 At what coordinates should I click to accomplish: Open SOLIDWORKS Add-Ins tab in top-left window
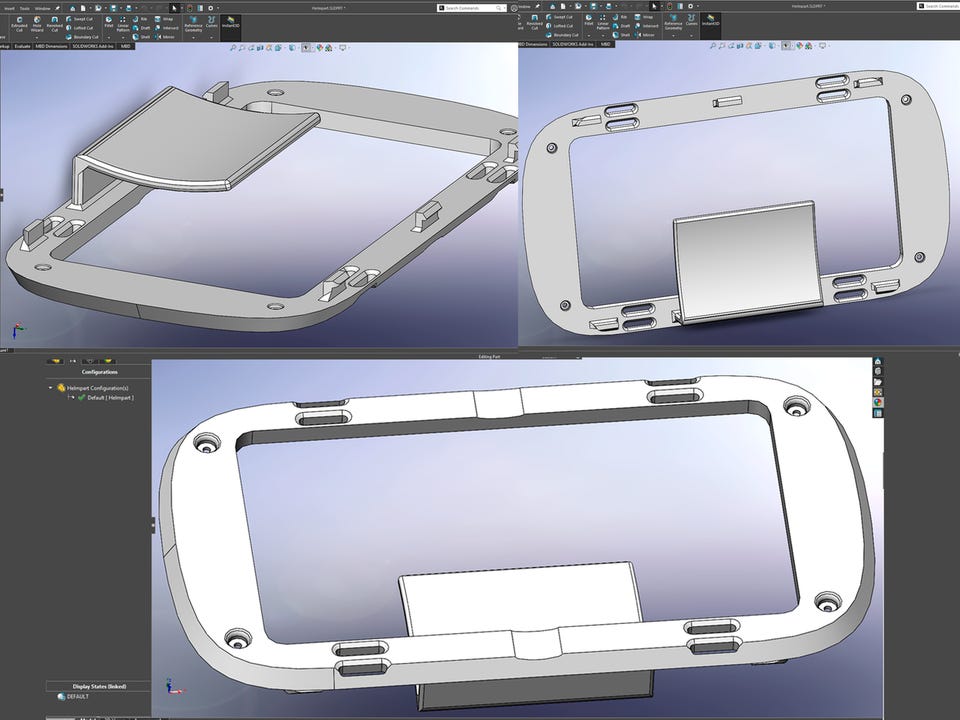click(x=93, y=46)
